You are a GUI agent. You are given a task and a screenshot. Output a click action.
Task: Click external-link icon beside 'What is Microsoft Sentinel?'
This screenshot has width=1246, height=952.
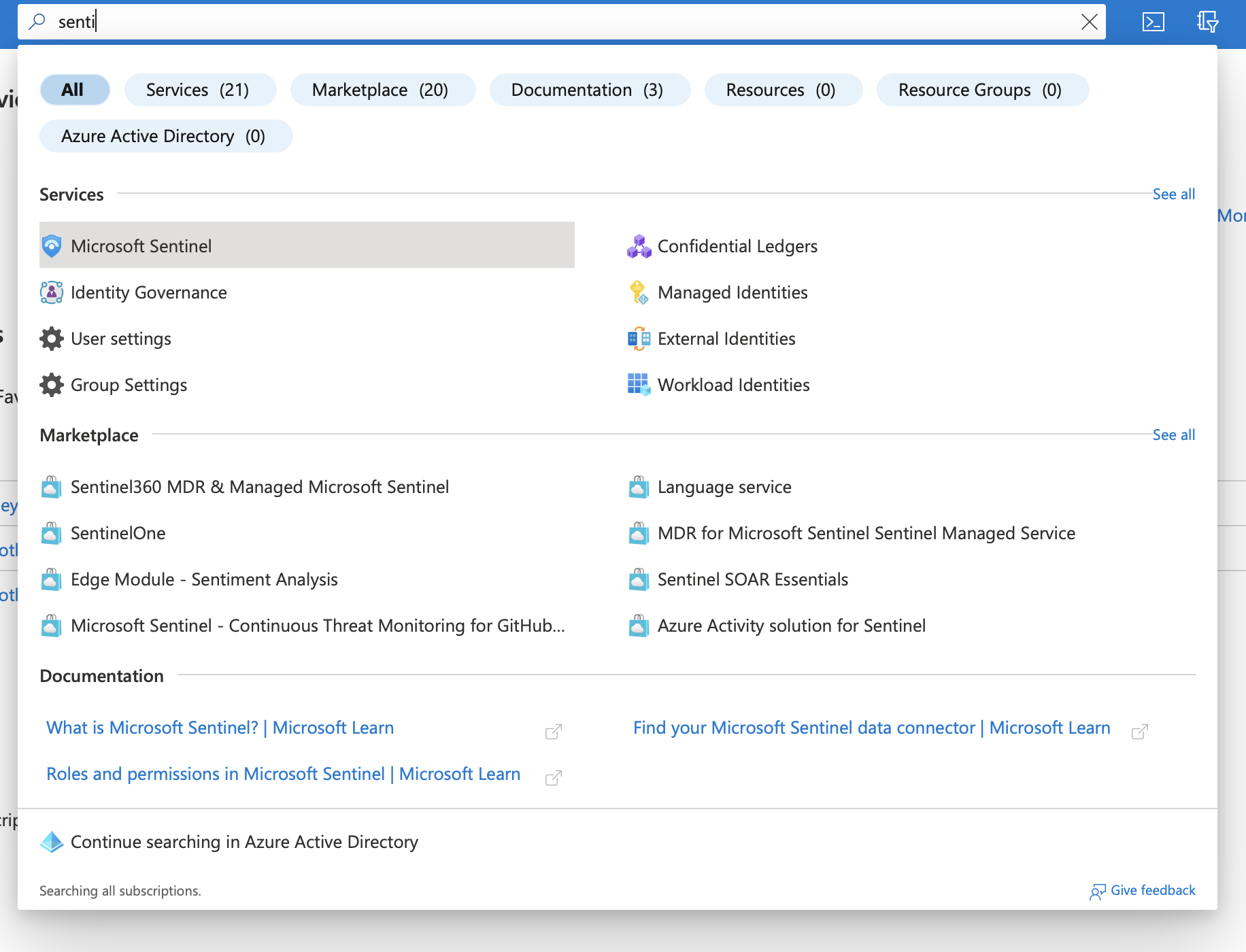tap(554, 732)
